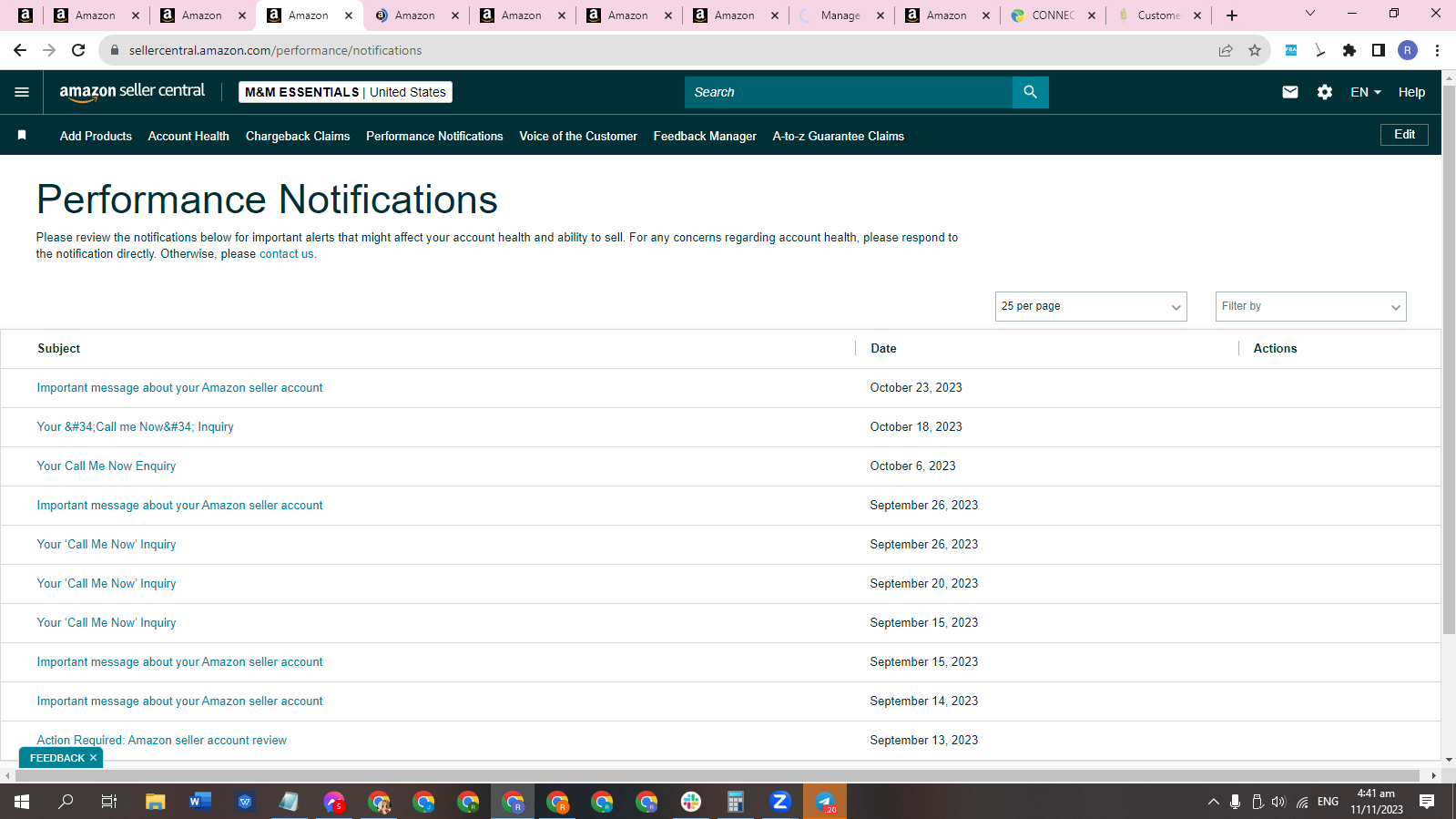Open the FBA browser extension
The height and width of the screenshot is (819, 1456).
(x=1291, y=50)
